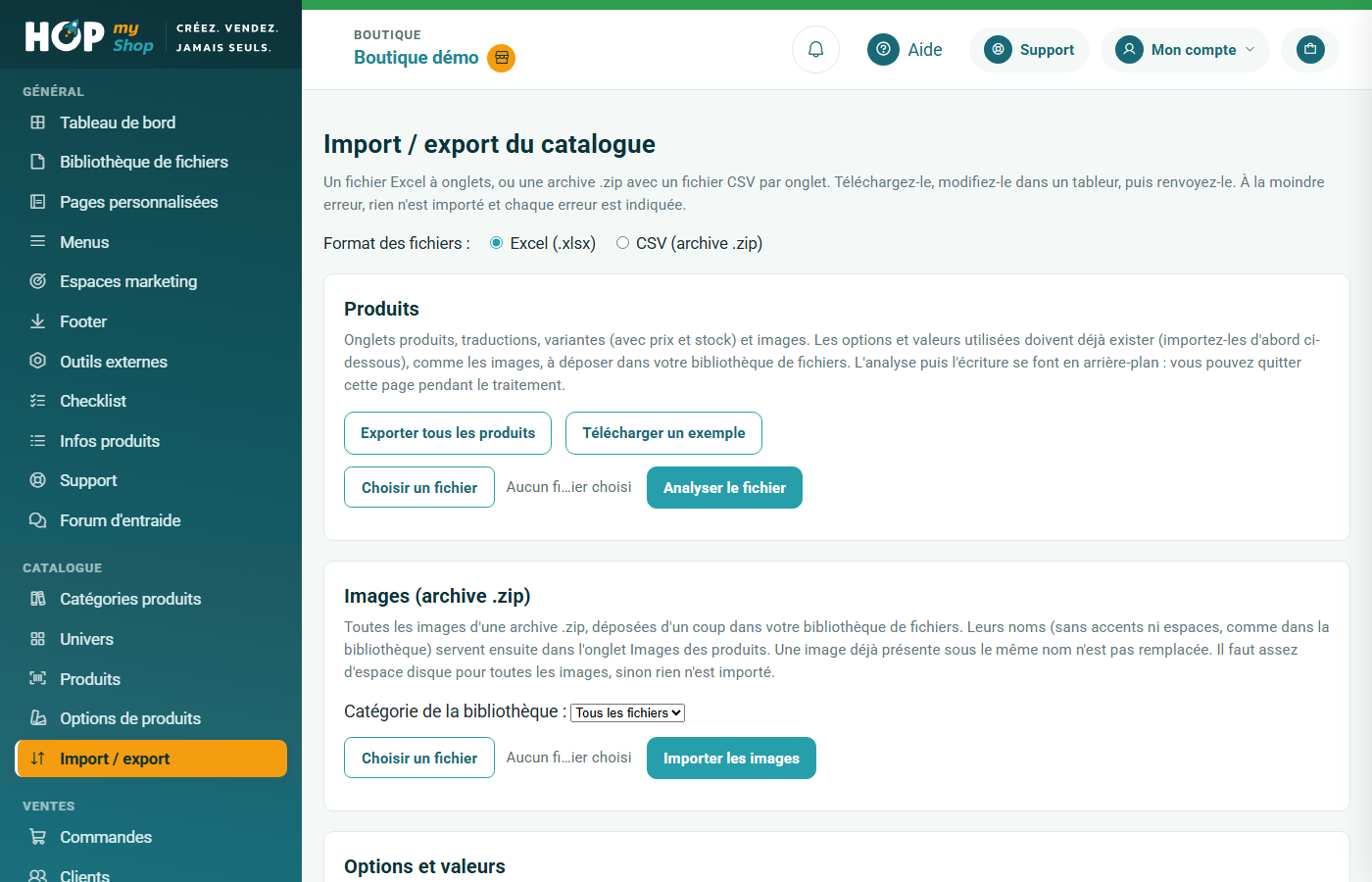
Task: Click the Commandes cart icon
Action: click(38, 837)
